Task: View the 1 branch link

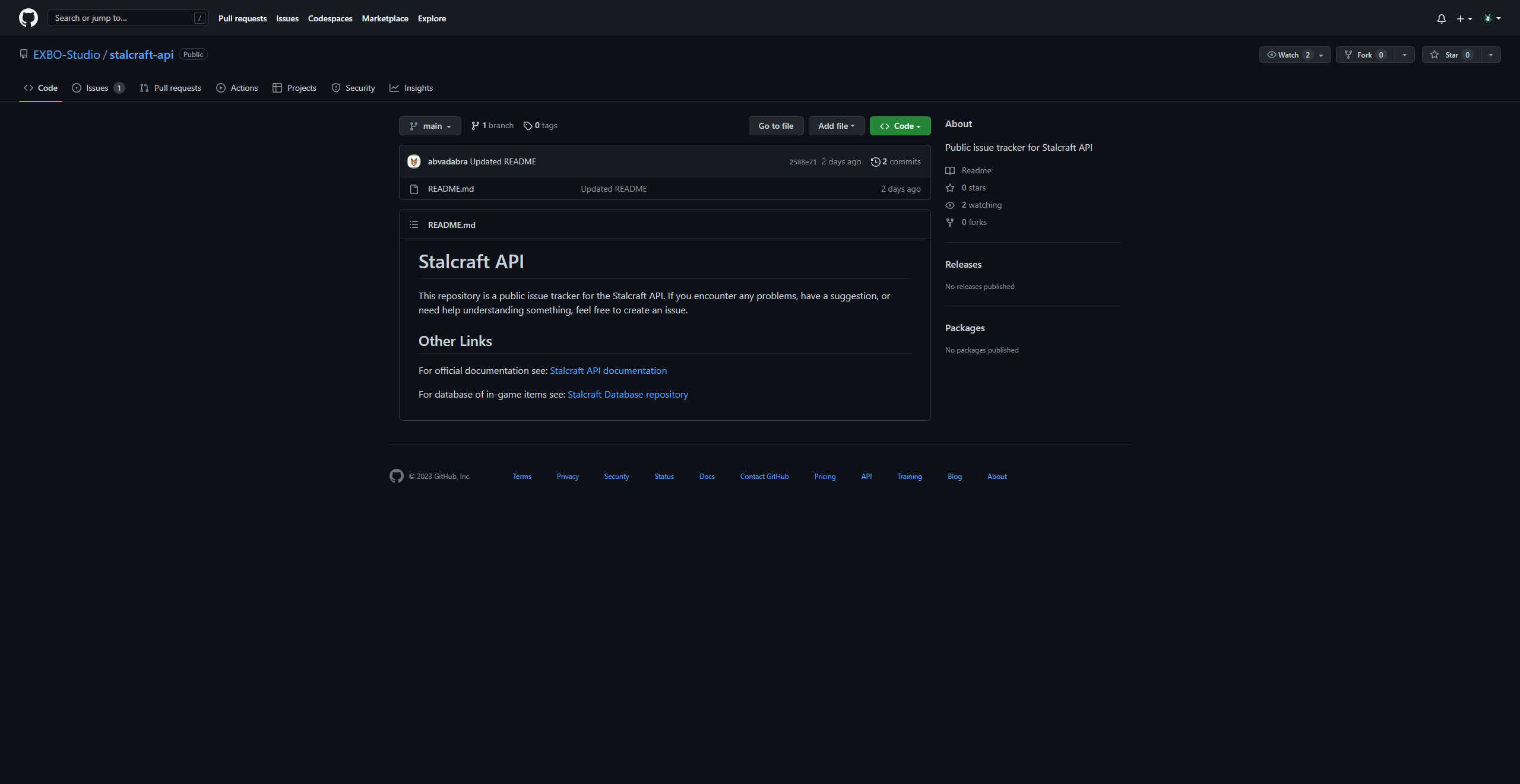Action: (492, 125)
